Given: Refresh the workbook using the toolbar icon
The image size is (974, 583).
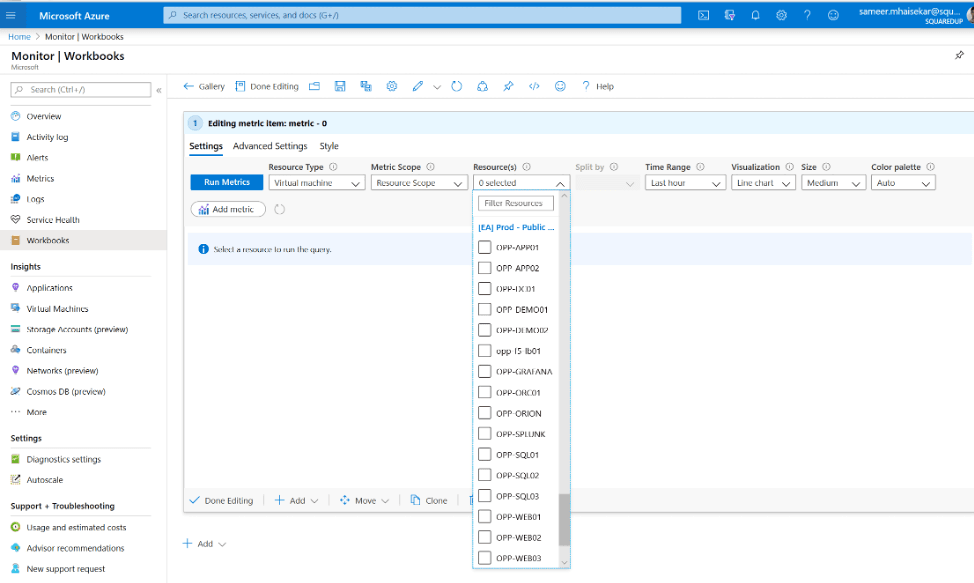Looking at the screenshot, I should [x=457, y=86].
